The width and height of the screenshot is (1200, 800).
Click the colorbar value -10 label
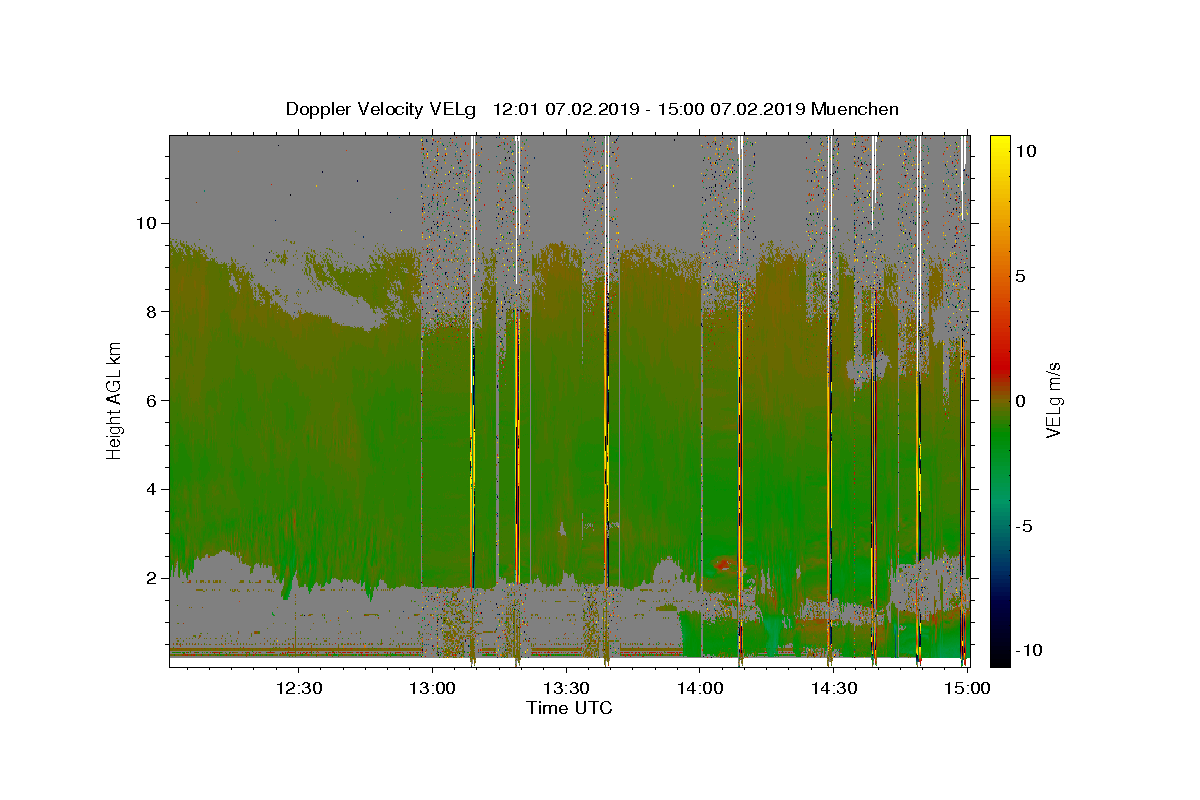point(1028,650)
